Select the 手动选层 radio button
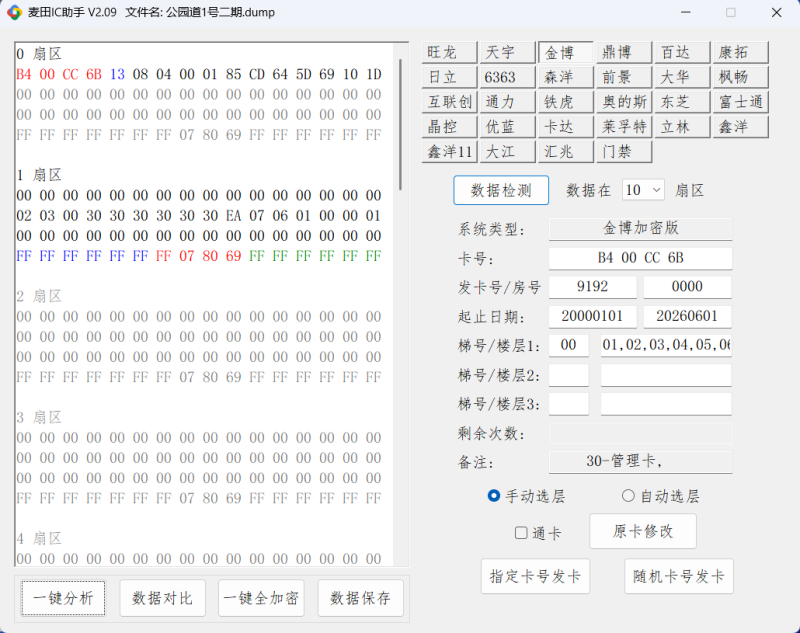Viewport: 800px width, 633px height. 526,496
